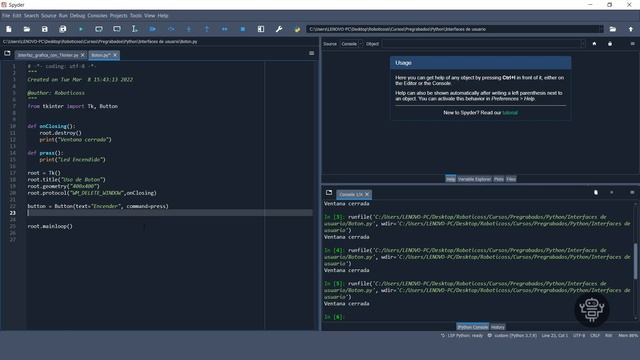Lock the Help pane
The image size is (640, 360).
point(610,44)
